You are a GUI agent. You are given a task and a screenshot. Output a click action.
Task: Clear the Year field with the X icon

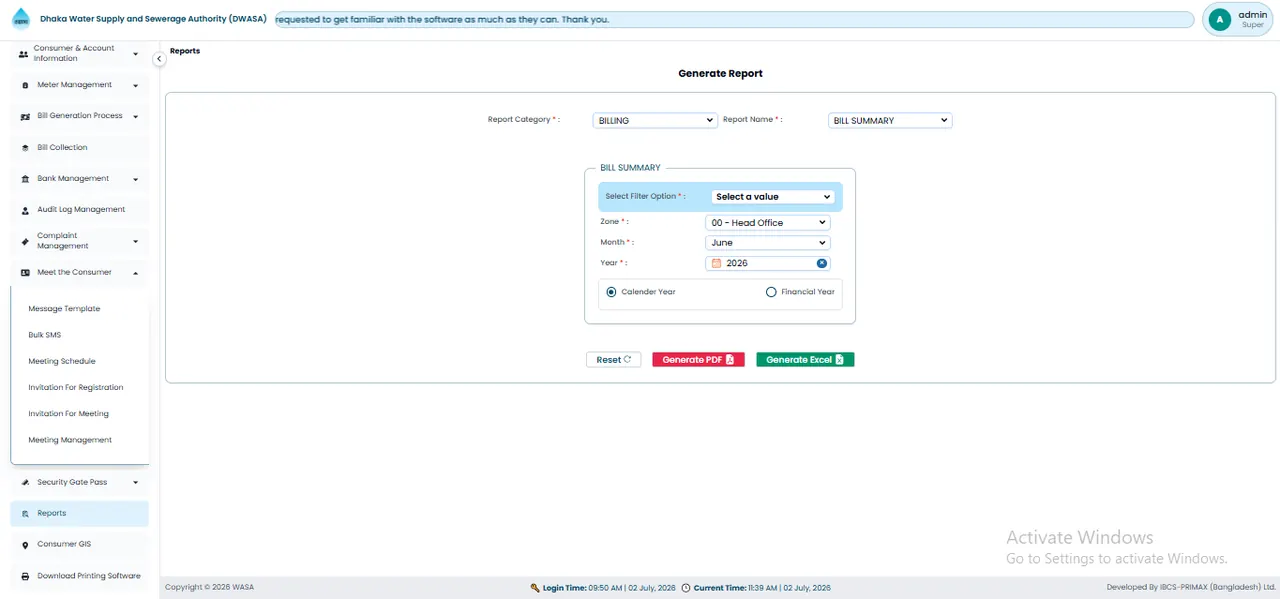click(821, 263)
